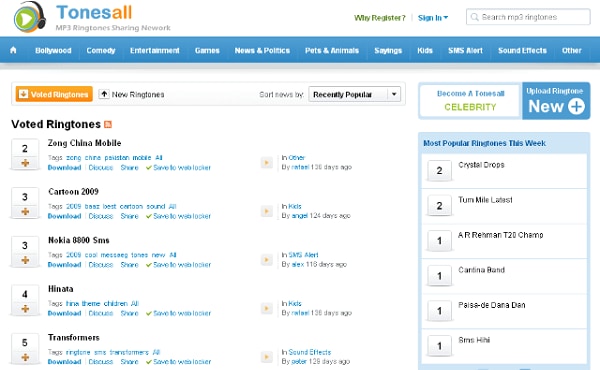Open Cantina Band in popular list

(481, 270)
